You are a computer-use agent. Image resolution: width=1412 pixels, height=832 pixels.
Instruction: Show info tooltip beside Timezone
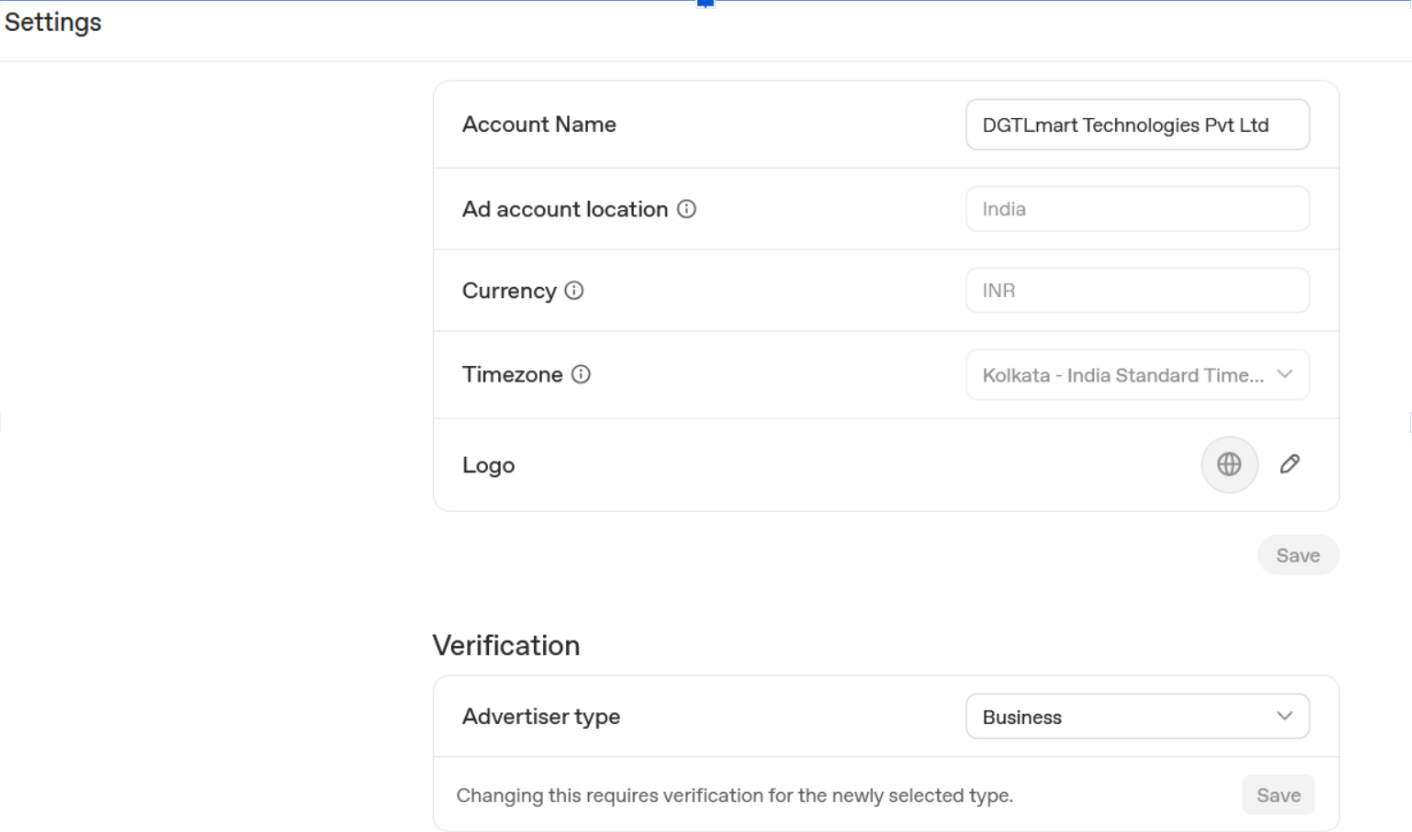click(x=581, y=374)
